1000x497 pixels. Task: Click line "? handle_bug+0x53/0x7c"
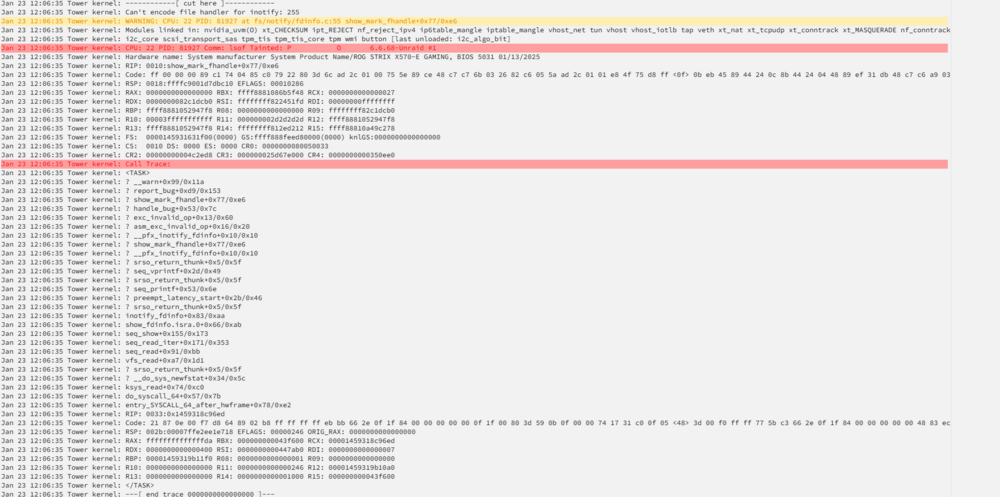point(108,209)
